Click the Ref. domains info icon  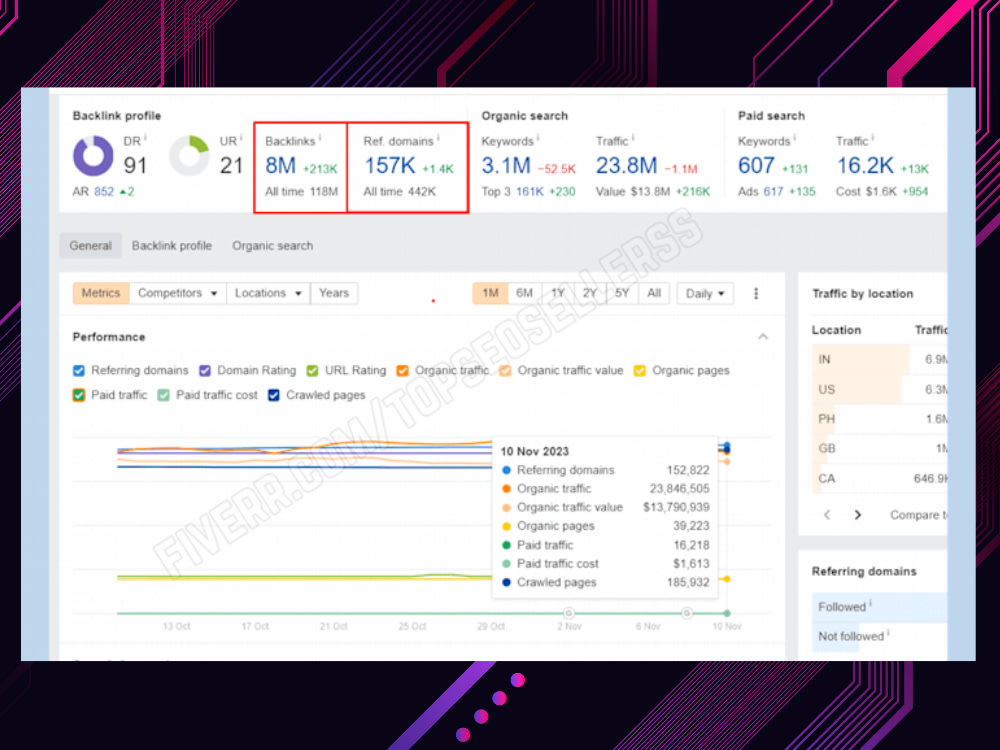(x=438, y=138)
